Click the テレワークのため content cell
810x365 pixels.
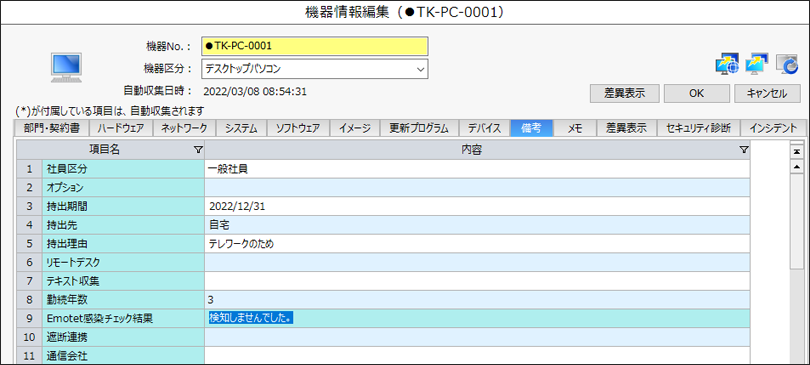[x=477, y=243]
